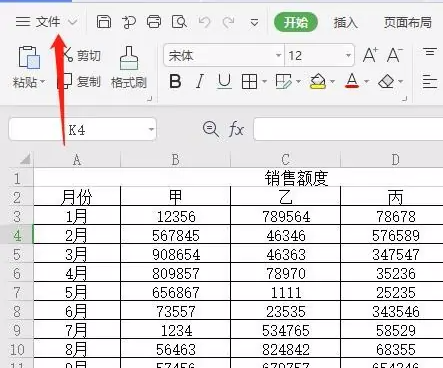Expand the 粘贴 dropdown arrow
443x368 pixels.
43,82
